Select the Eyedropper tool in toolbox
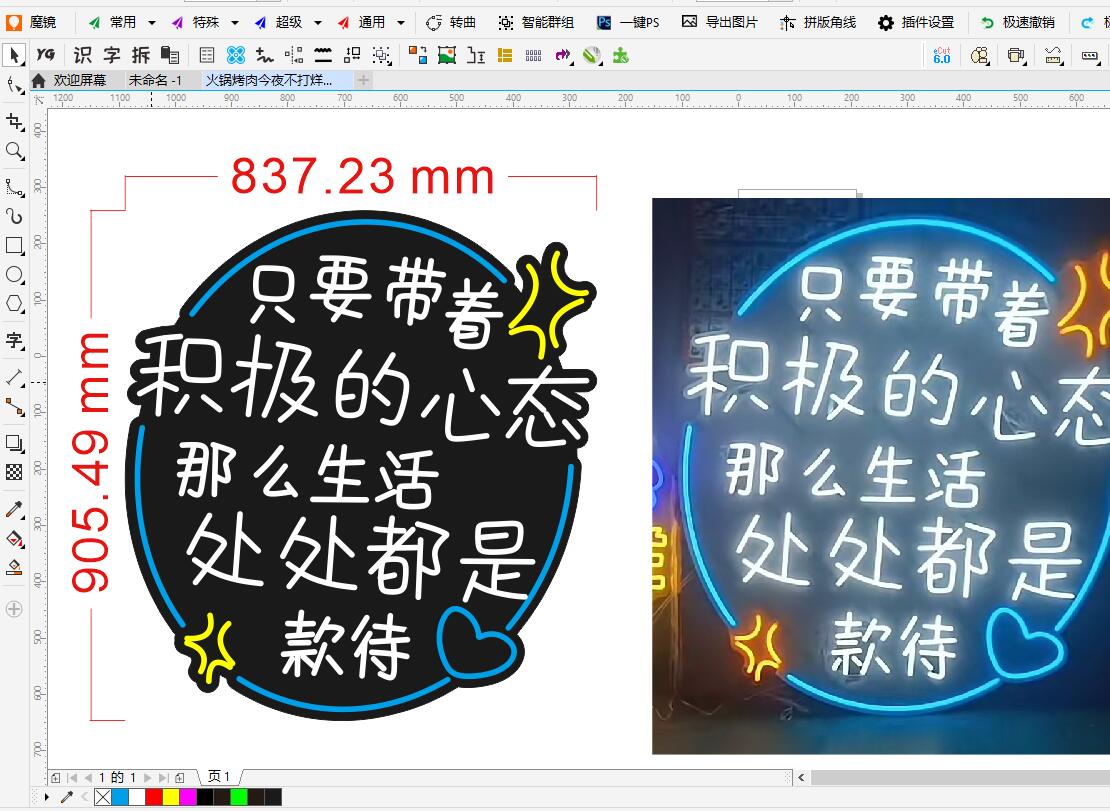The width and height of the screenshot is (1110, 811). point(14,509)
